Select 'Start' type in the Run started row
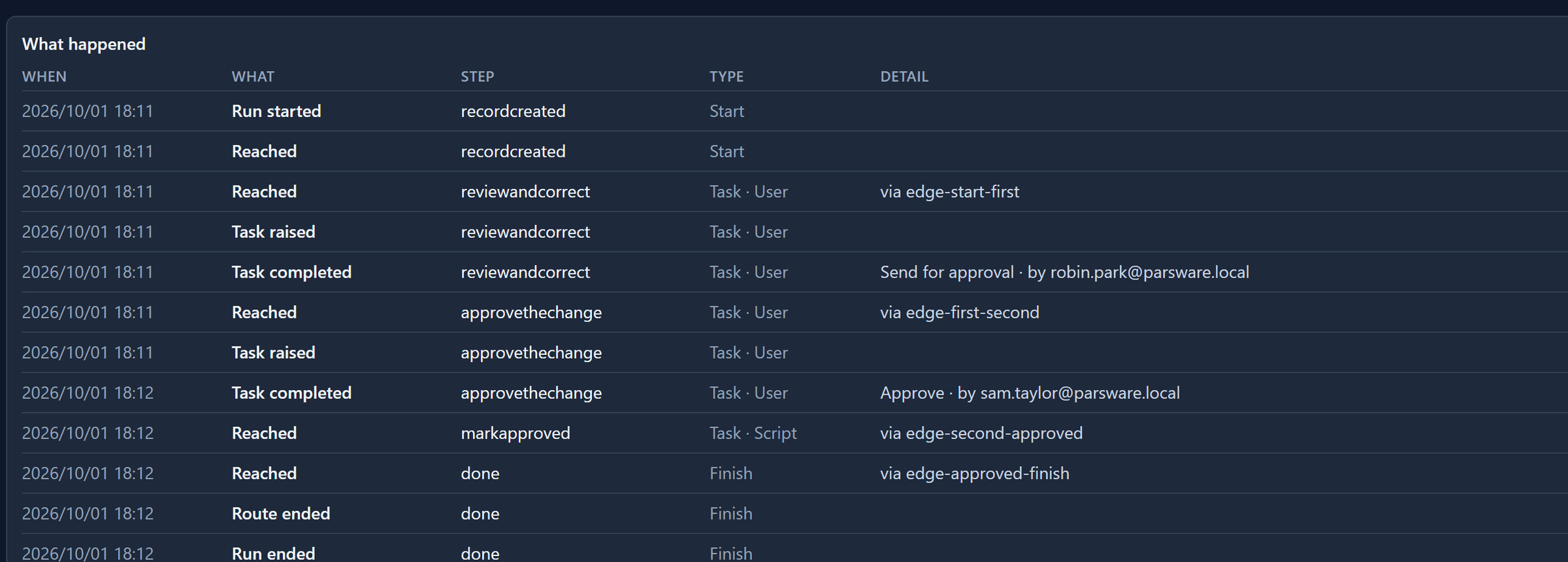The height and width of the screenshot is (562, 1568). point(727,111)
